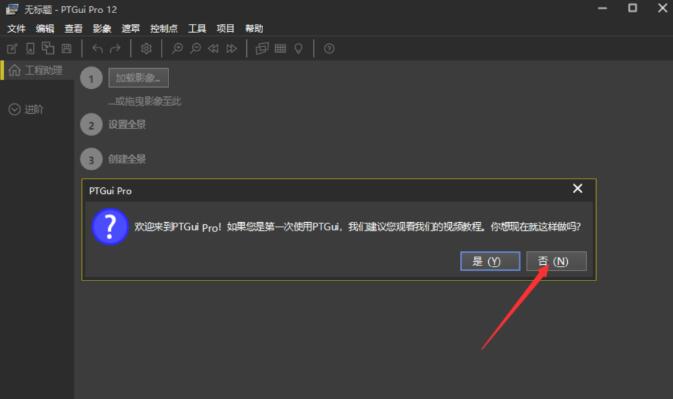Expand the 进阶 advanced section
This screenshot has width=673, height=399.
click(x=26, y=109)
